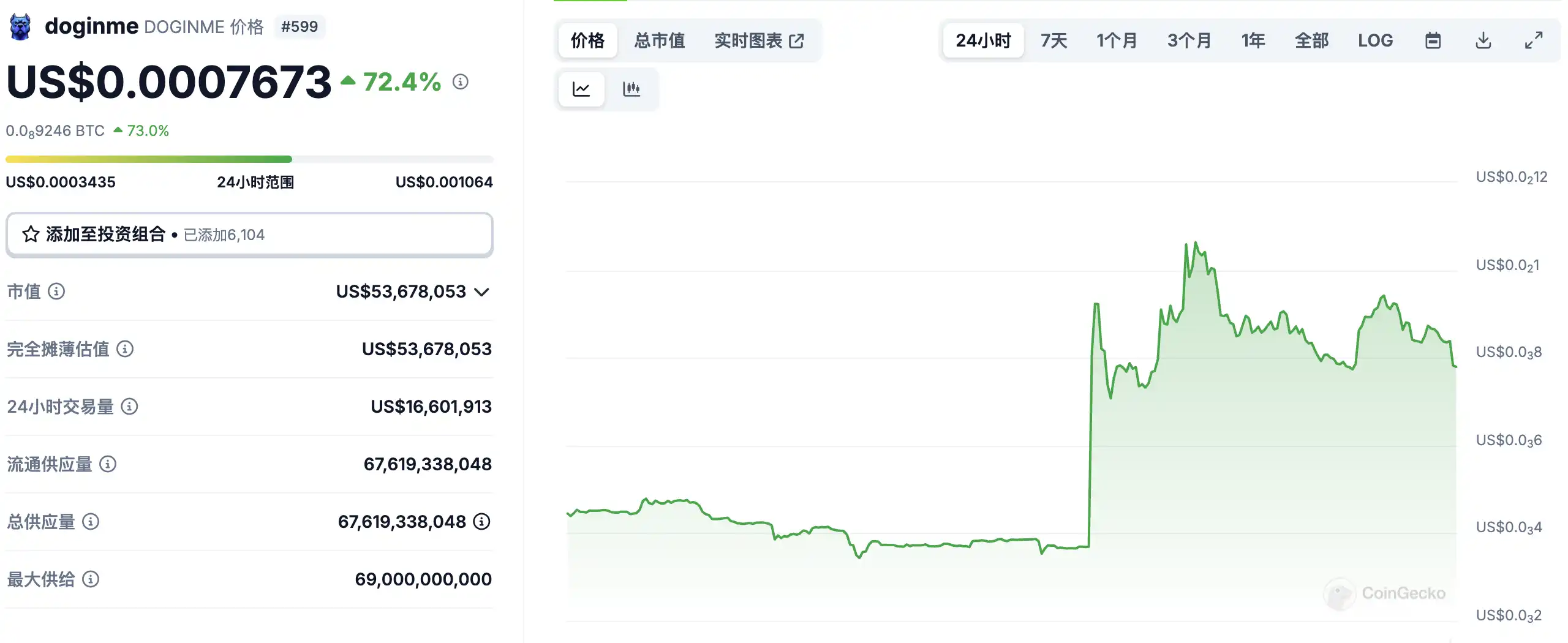This screenshot has width=1568, height=643.
Task: Click the doginme coin logo icon
Action: (x=20, y=27)
